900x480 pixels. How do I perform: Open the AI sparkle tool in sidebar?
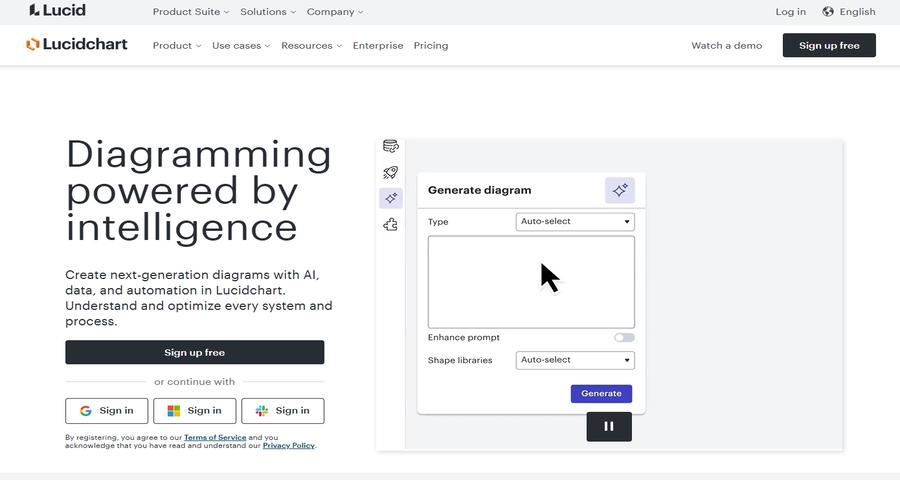[391, 199]
